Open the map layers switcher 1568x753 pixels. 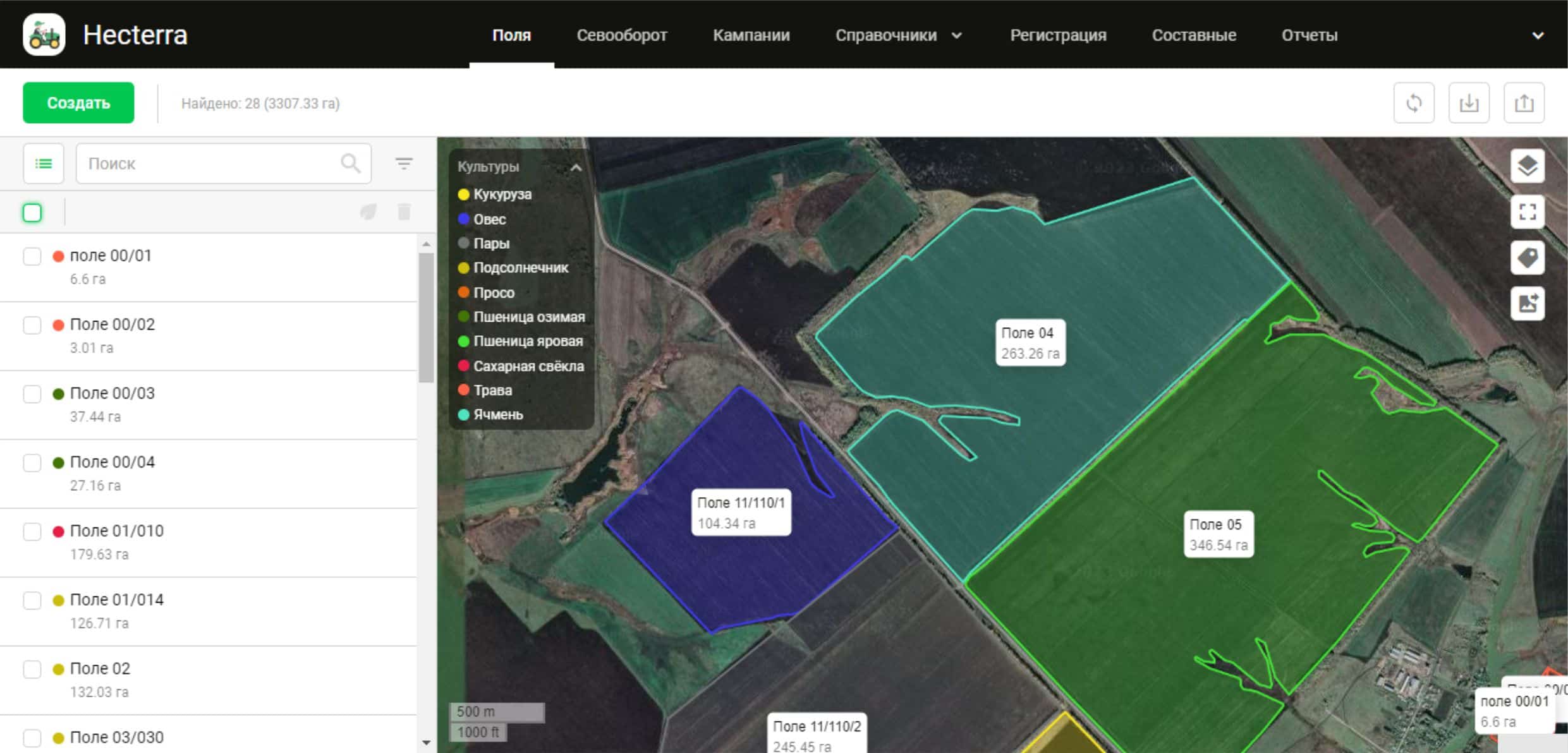(1528, 166)
